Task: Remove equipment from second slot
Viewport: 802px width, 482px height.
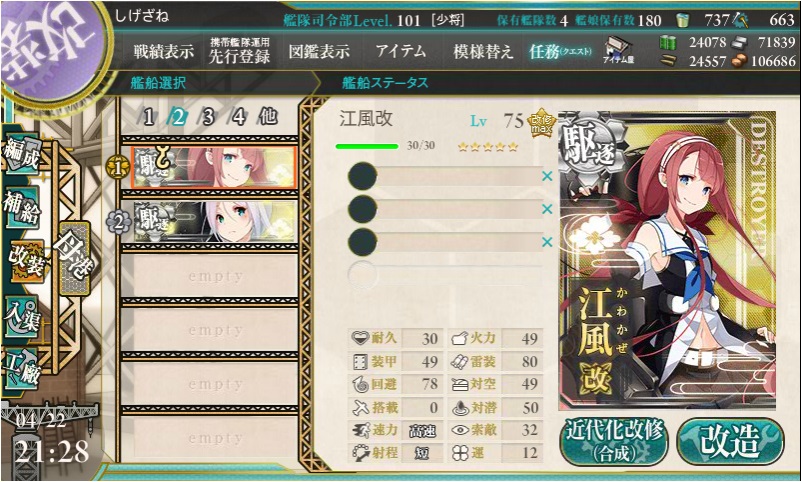Action: tap(547, 209)
